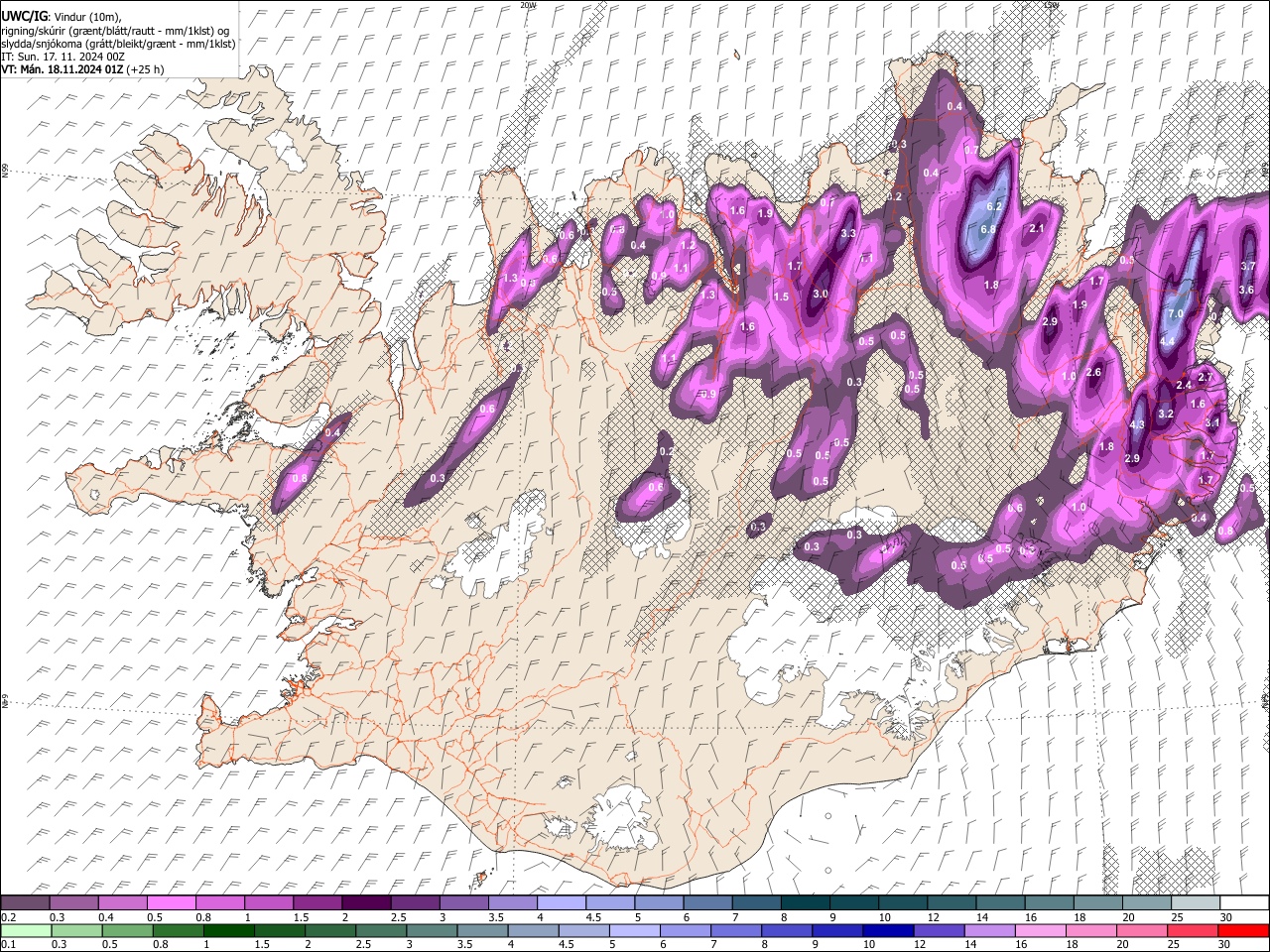Pick the bright pink 0.5–0.8 swatch in the upper legend
The image size is (1270, 952).
click(172, 903)
